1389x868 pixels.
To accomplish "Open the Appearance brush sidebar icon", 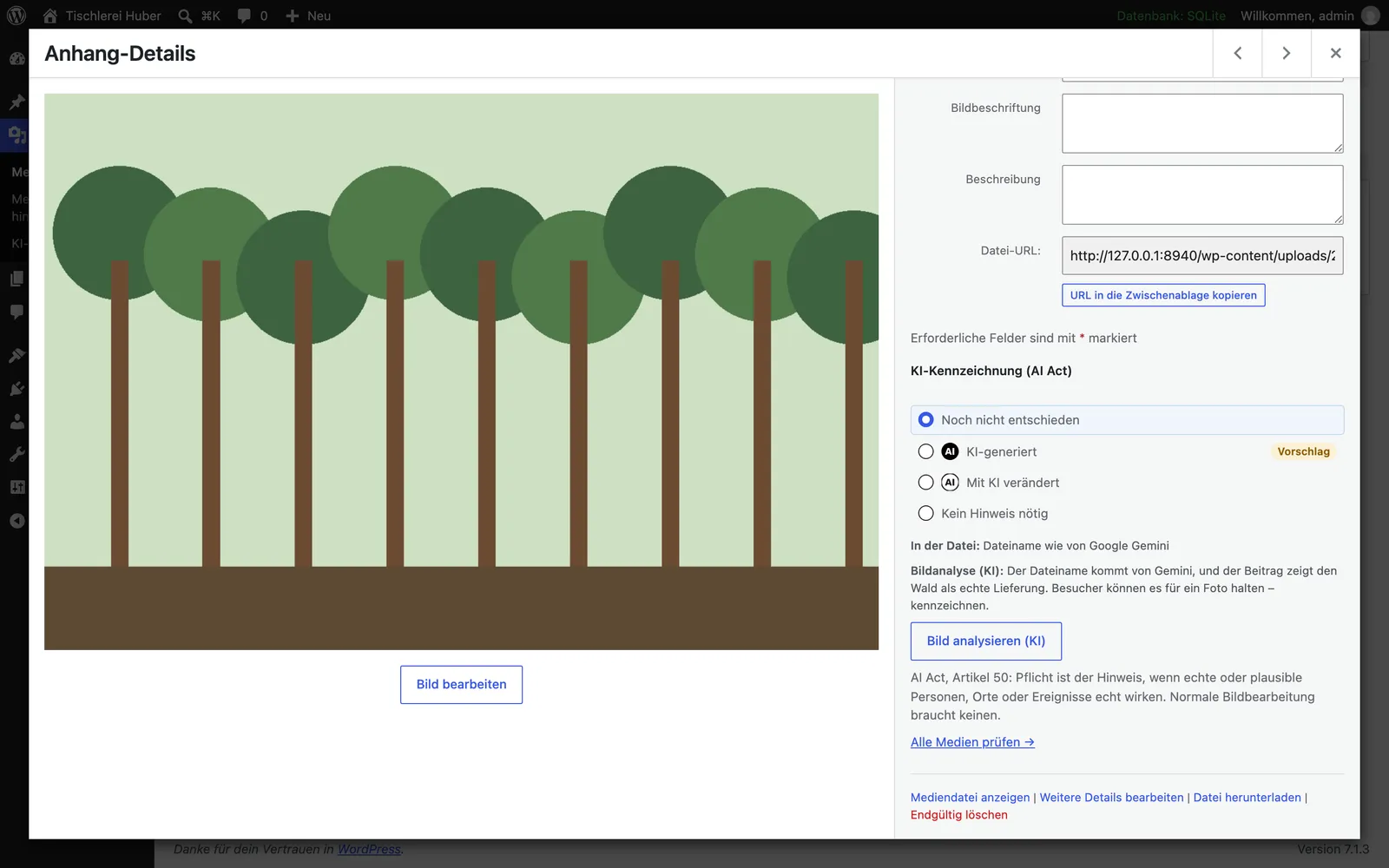I will 16,355.
